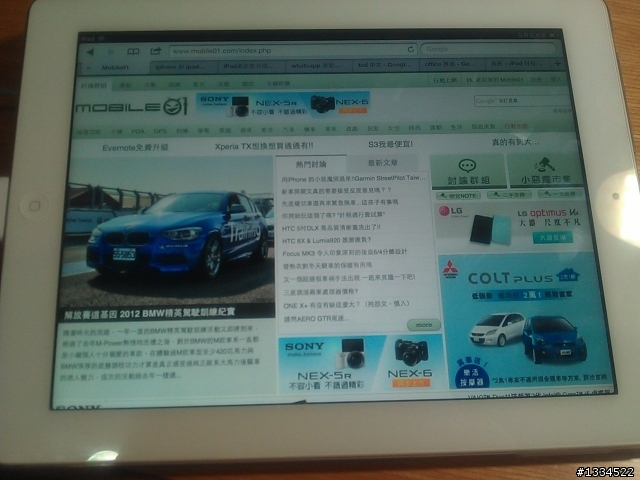Open 'ONE X+ 有沒有缺這麼大?' discussion link
Image resolution: width=640 pixels, height=480 pixels.
pyautogui.click(x=346, y=305)
